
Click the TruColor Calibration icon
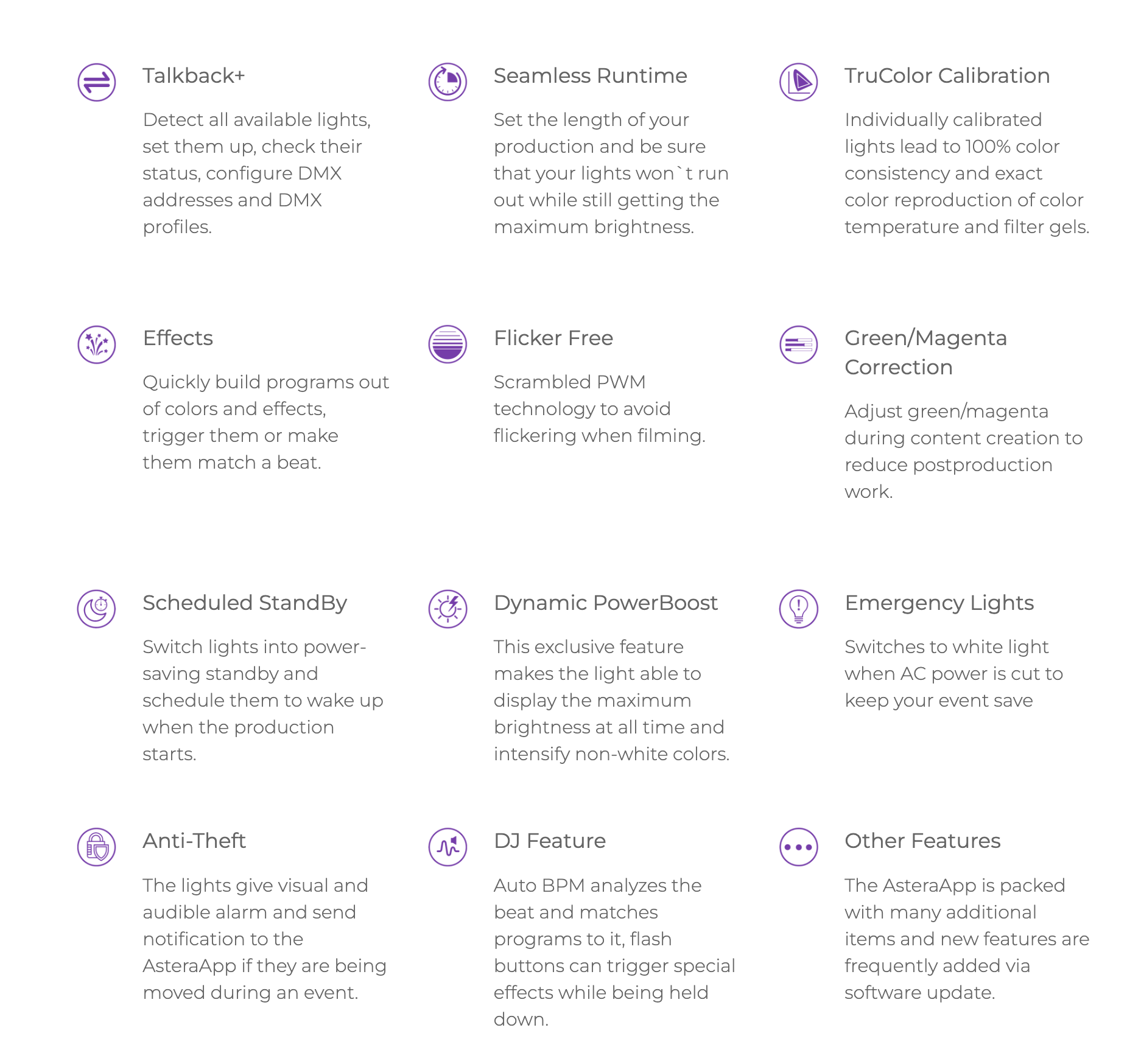[x=798, y=82]
